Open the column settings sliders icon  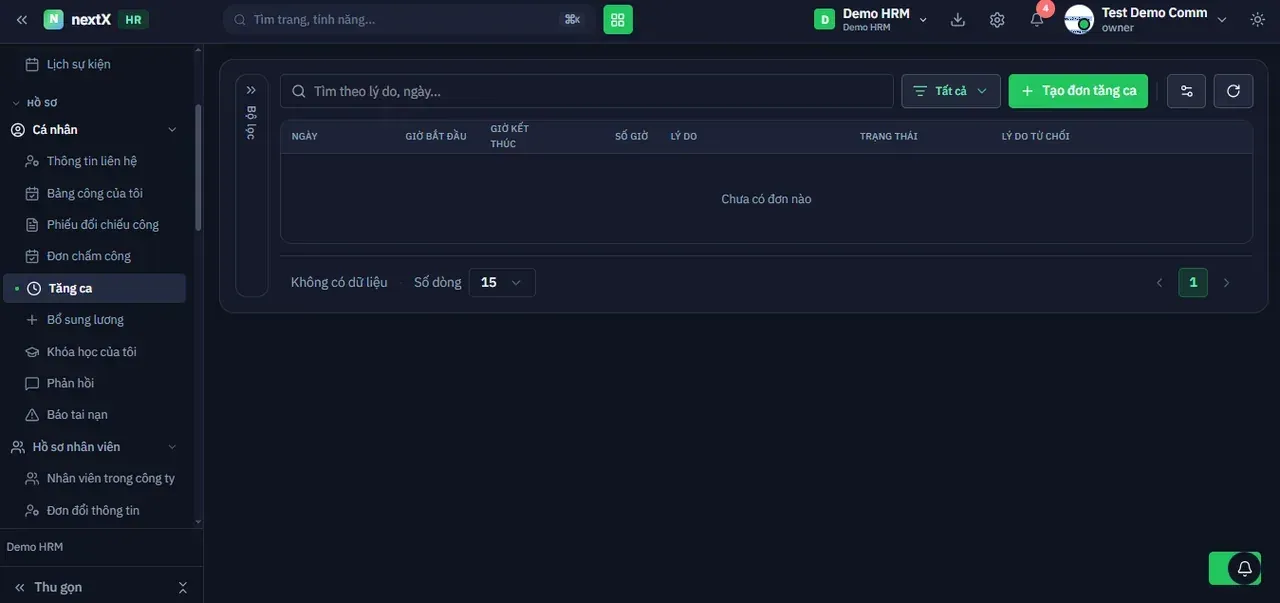(x=1187, y=91)
